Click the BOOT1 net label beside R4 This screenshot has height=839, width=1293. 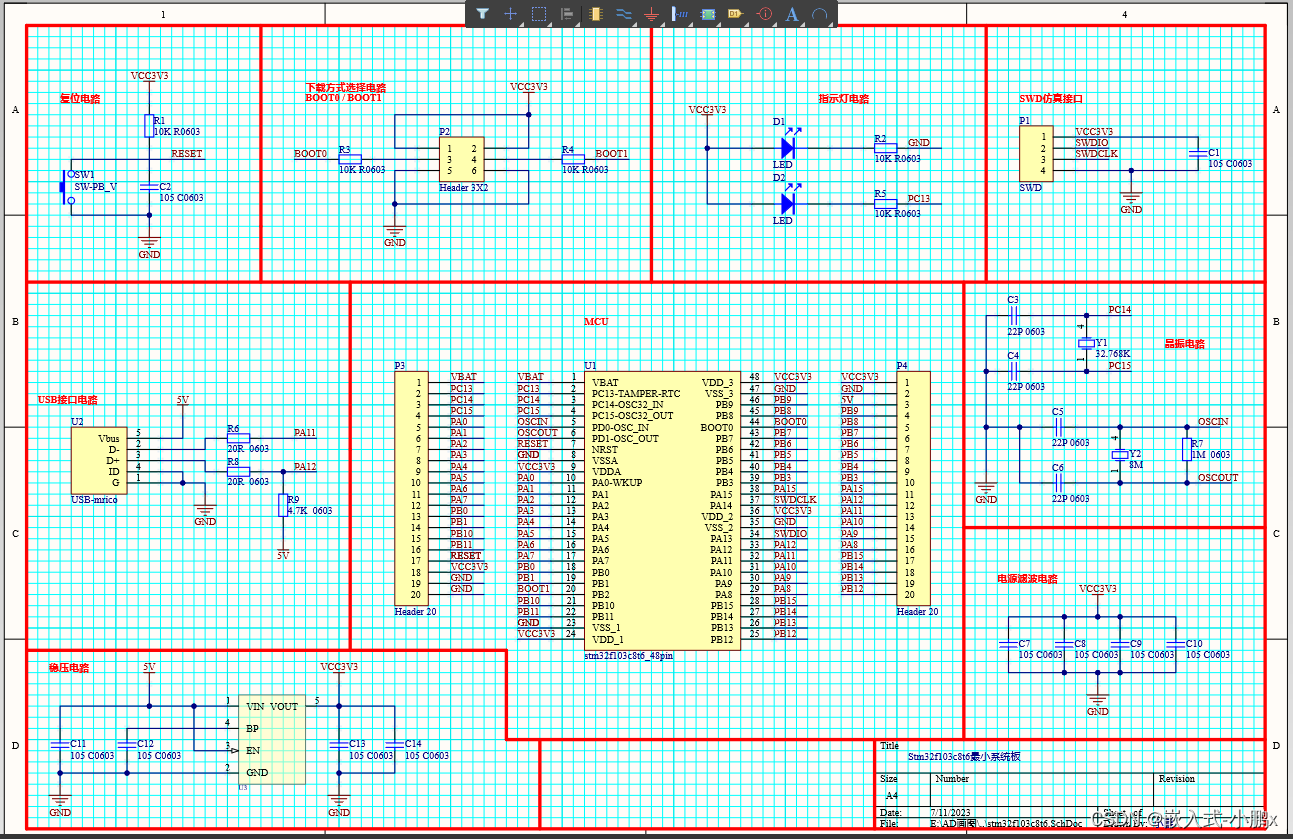[x=612, y=154]
